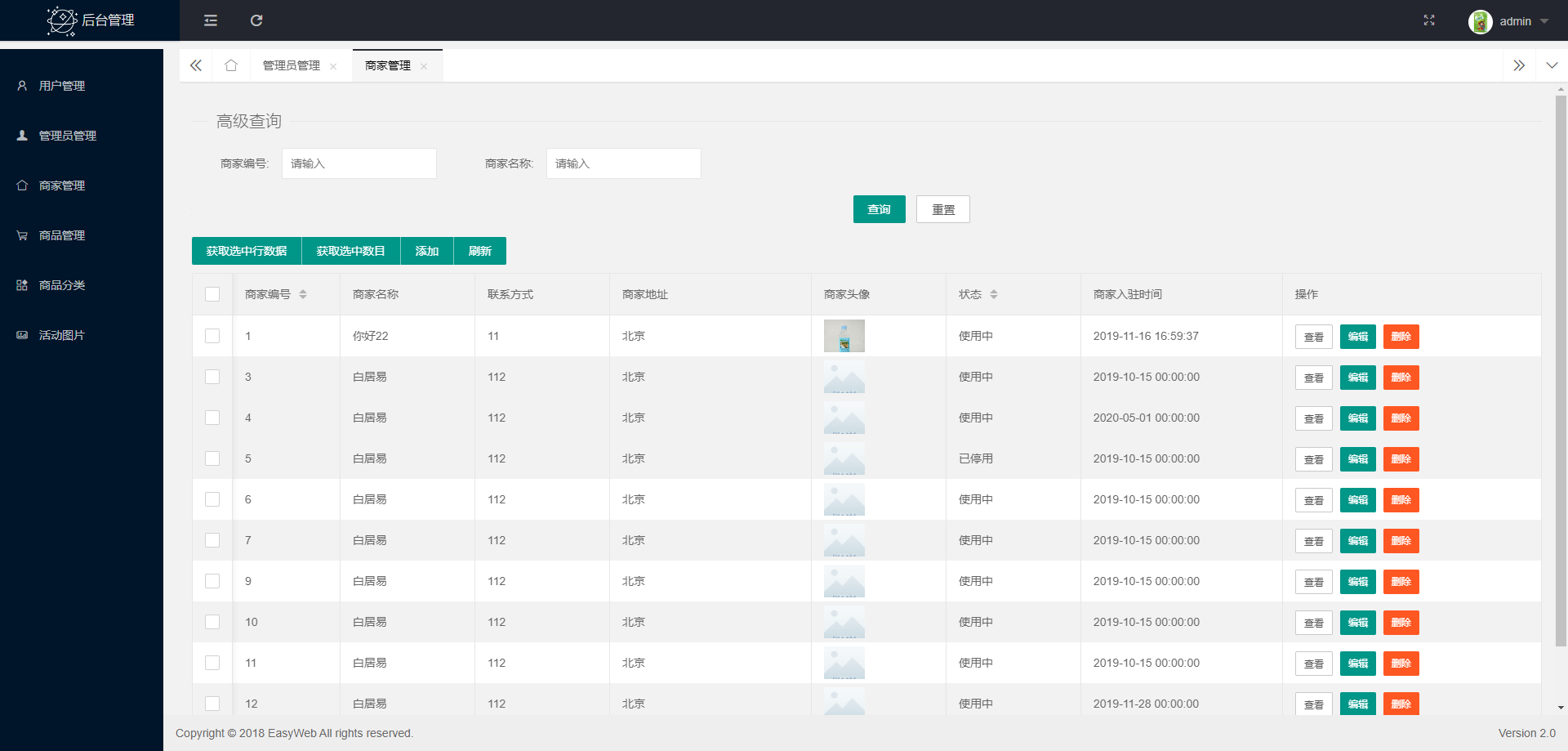The image size is (1568, 751).
Task: Click the scrollbar down arrow
Action: (x=1561, y=708)
